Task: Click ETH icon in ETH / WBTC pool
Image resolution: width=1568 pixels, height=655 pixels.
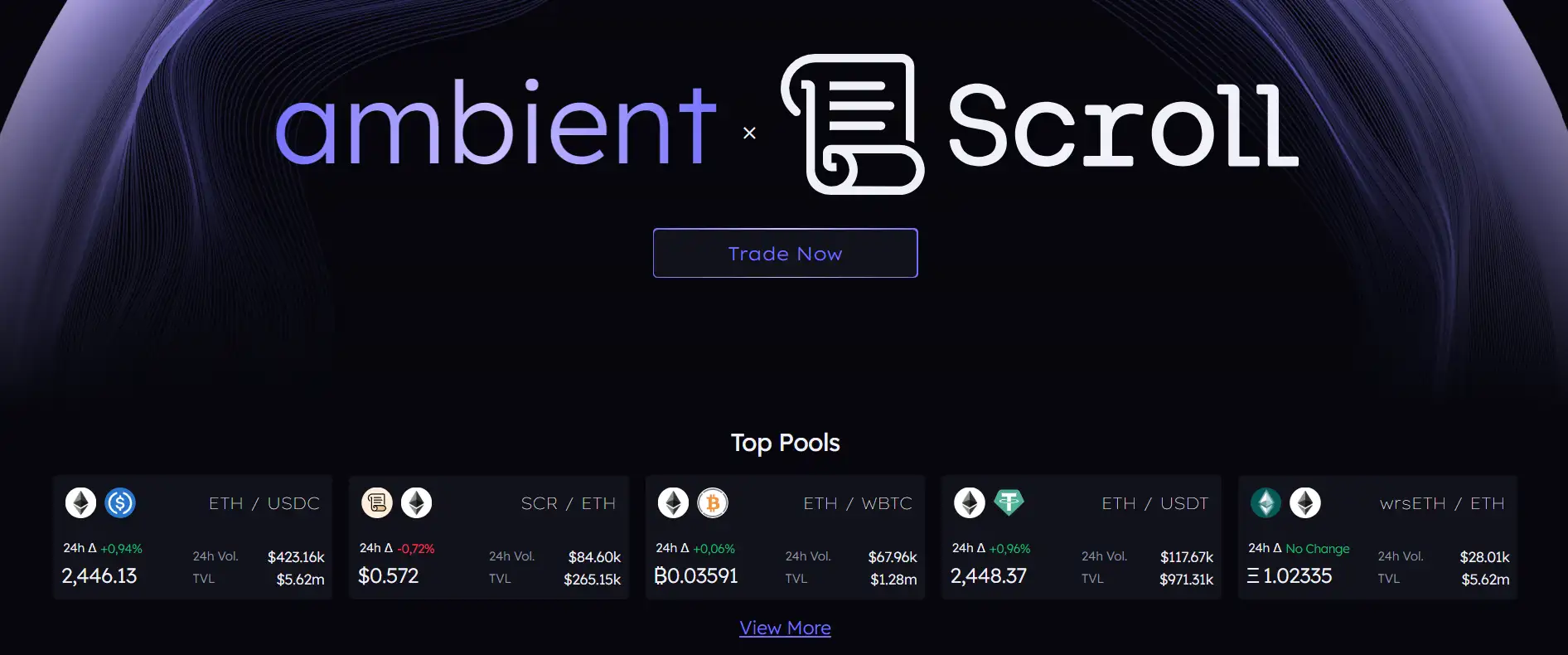Action: [x=673, y=502]
